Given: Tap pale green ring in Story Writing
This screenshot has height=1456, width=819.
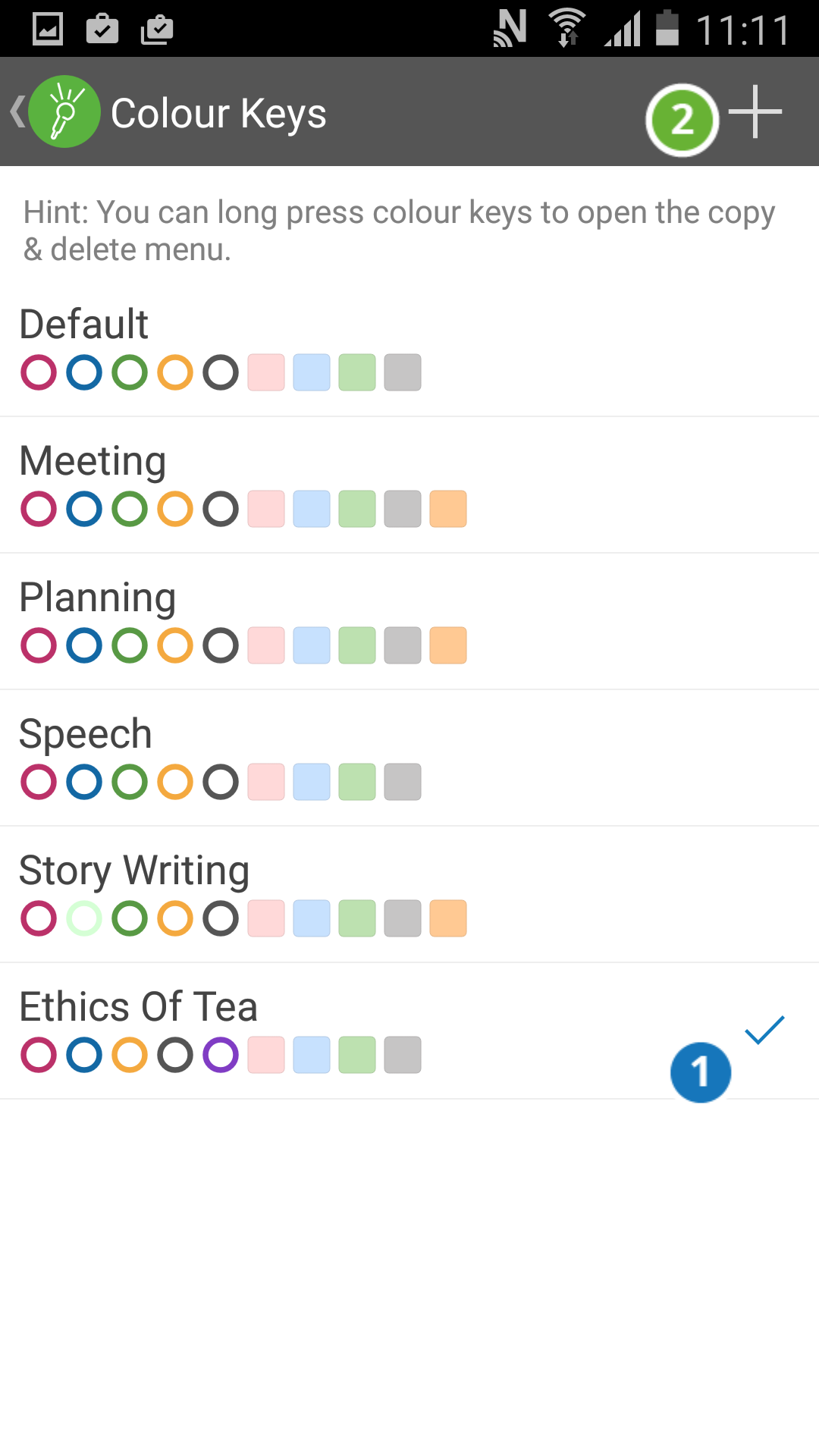Looking at the screenshot, I should click(x=84, y=918).
